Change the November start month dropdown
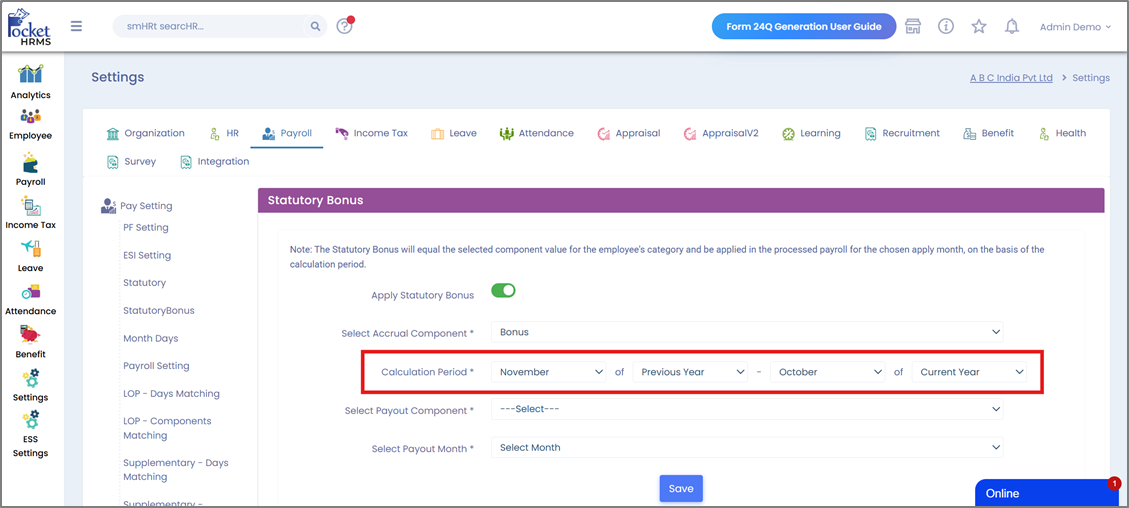The image size is (1129, 508). [550, 372]
